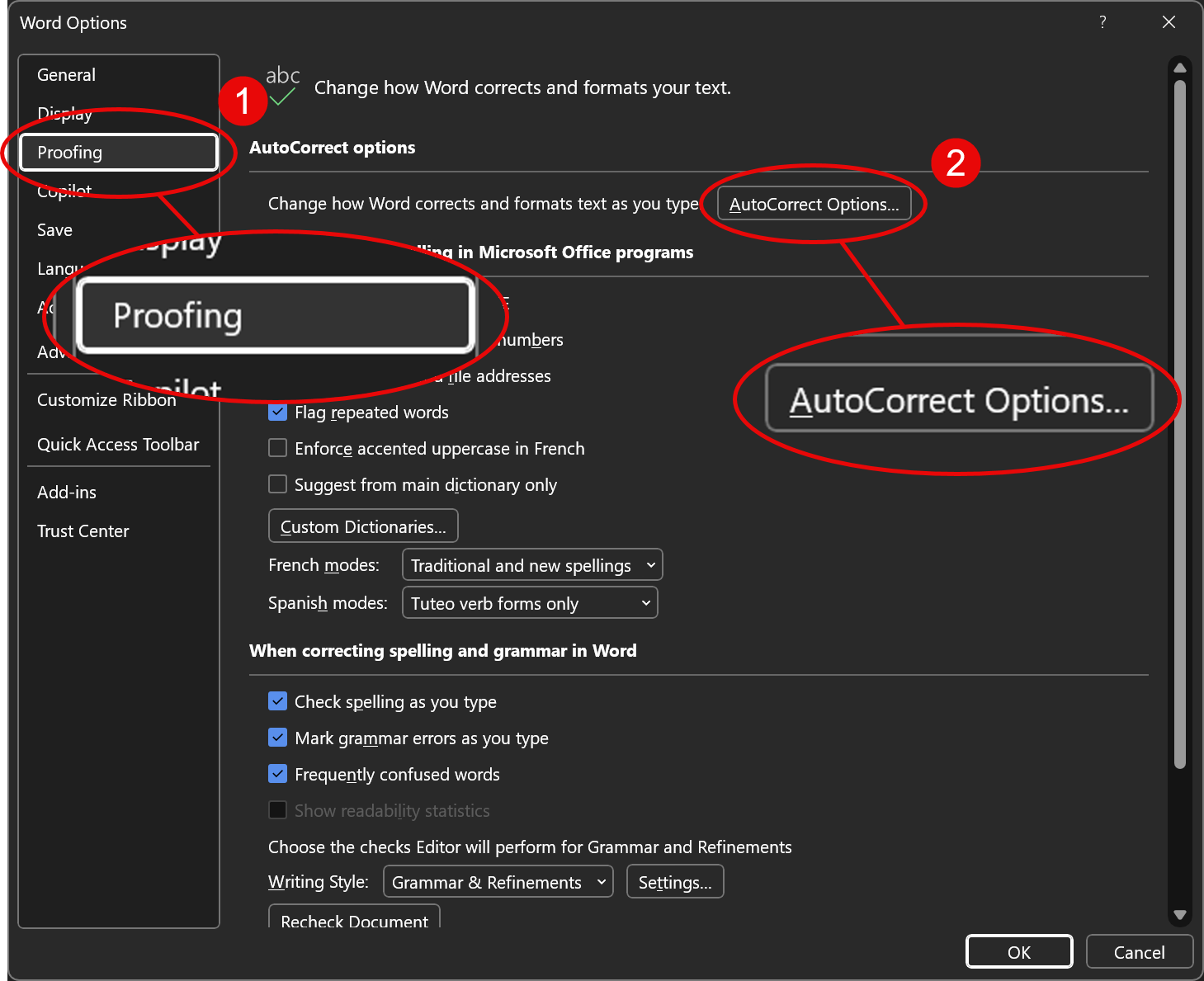Click the AutoCorrect Options... button

click(x=814, y=205)
